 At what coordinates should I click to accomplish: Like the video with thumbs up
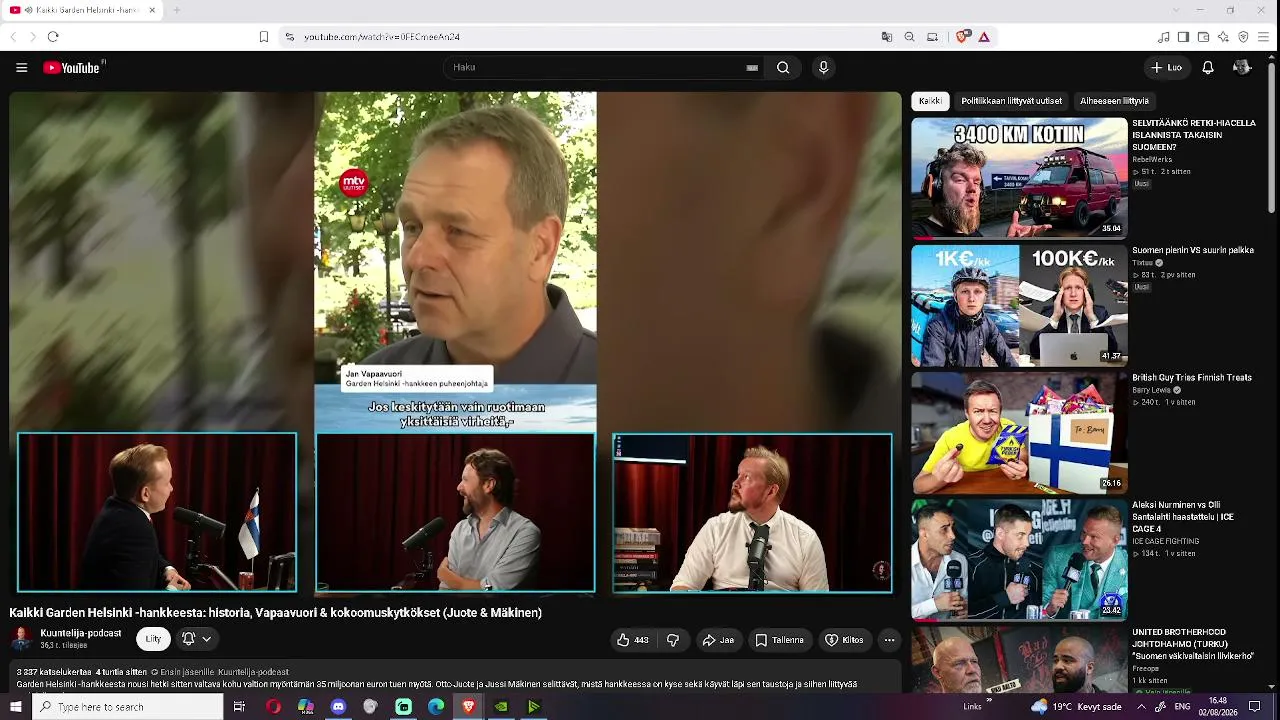(x=632, y=640)
